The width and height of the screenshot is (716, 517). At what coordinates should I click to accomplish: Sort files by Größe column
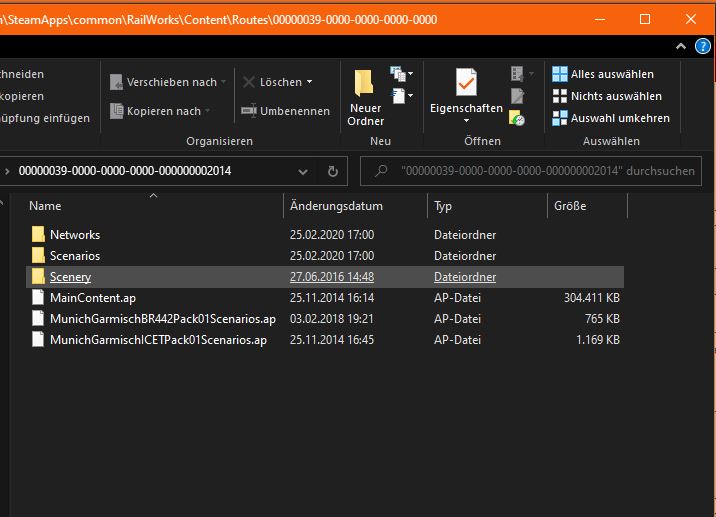point(570,205)
